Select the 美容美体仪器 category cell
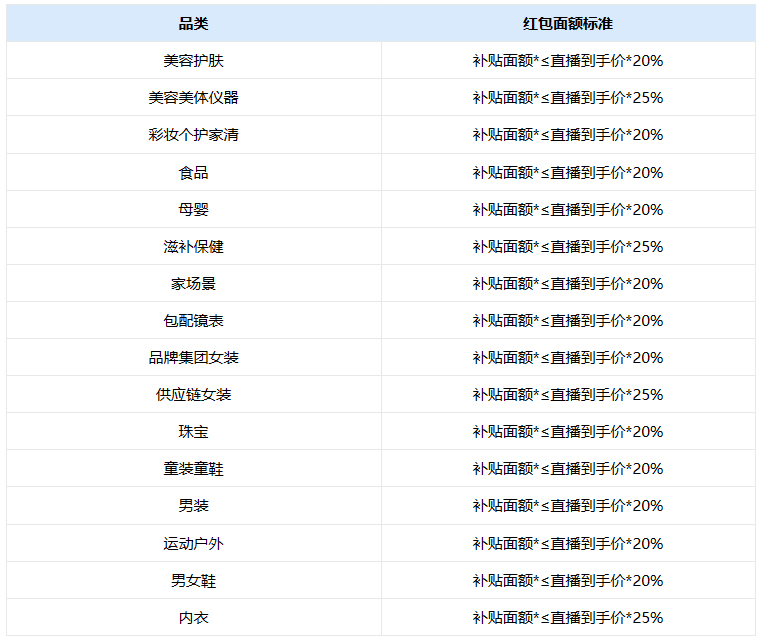This screenshot has width=763, height=642. (x=193, y=98)
